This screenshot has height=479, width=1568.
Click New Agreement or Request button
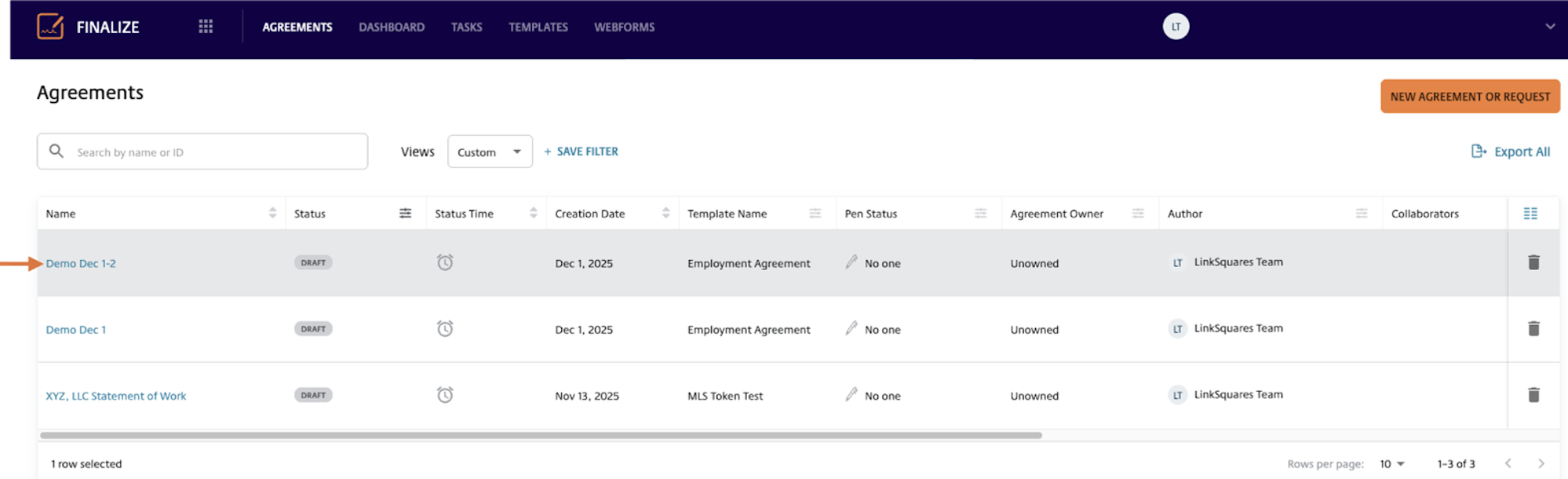pos(1469,97)
